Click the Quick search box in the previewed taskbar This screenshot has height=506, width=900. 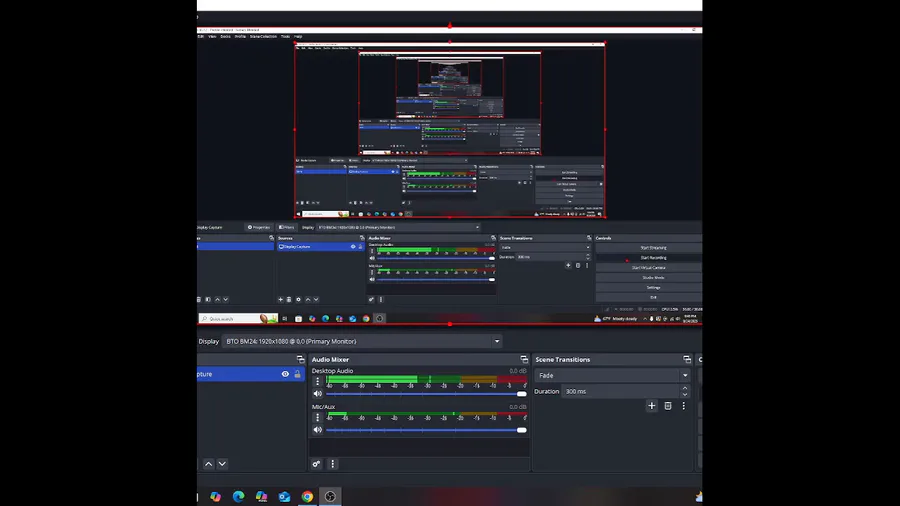click(238, 319)
